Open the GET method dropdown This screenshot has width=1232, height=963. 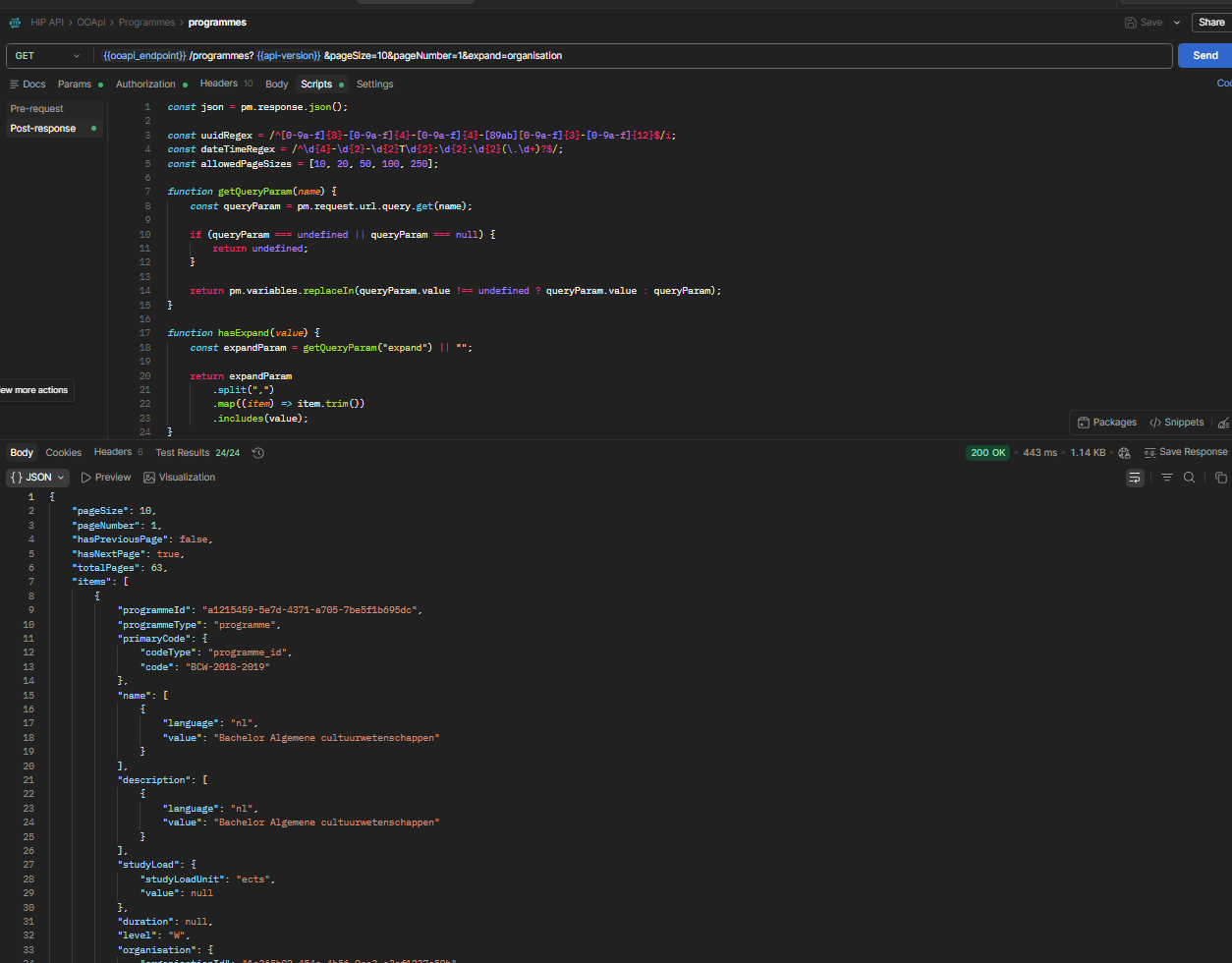49,56
